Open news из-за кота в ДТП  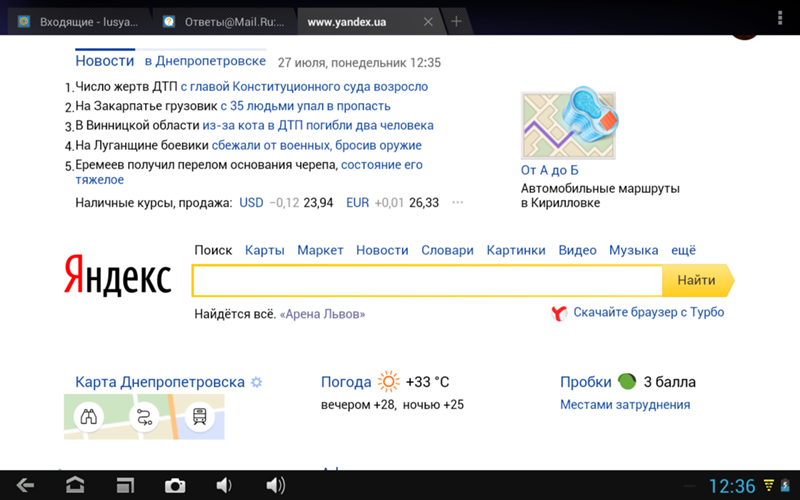(318, 126)
